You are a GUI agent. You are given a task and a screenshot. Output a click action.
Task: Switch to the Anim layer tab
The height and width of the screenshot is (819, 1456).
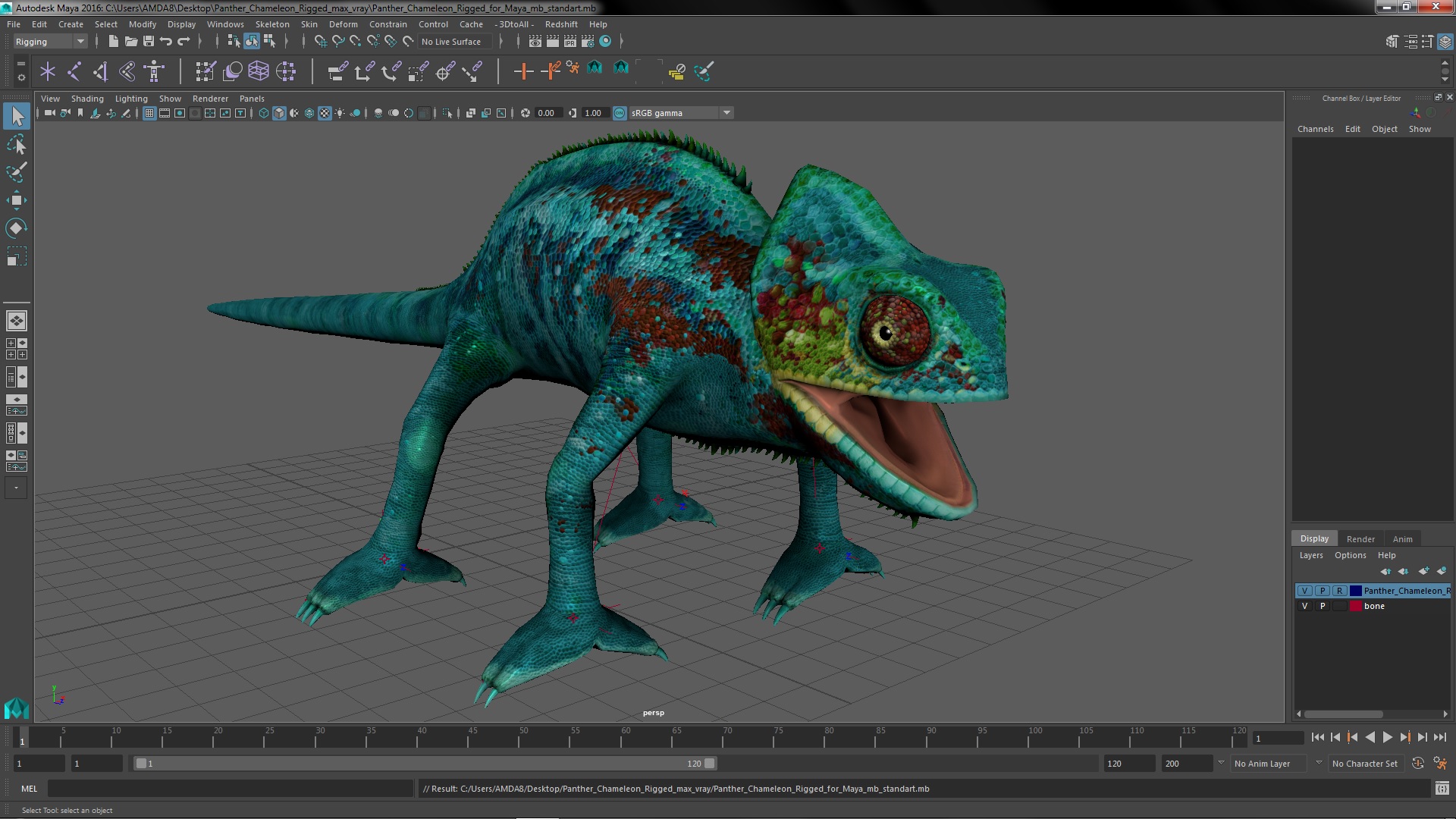click(x=1402, y=539)
